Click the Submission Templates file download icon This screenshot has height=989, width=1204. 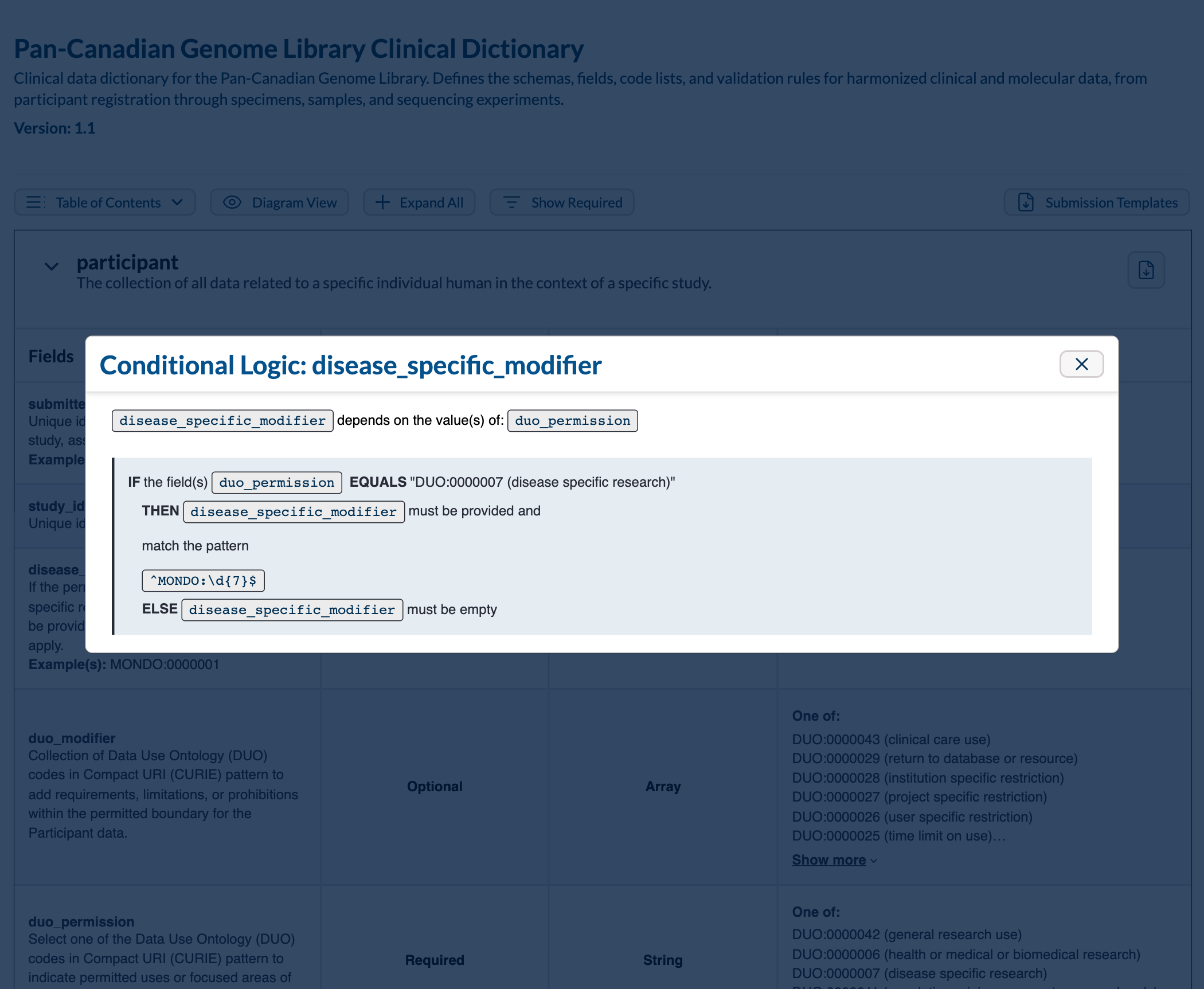pyautogui.click(x=1026, y=202)
